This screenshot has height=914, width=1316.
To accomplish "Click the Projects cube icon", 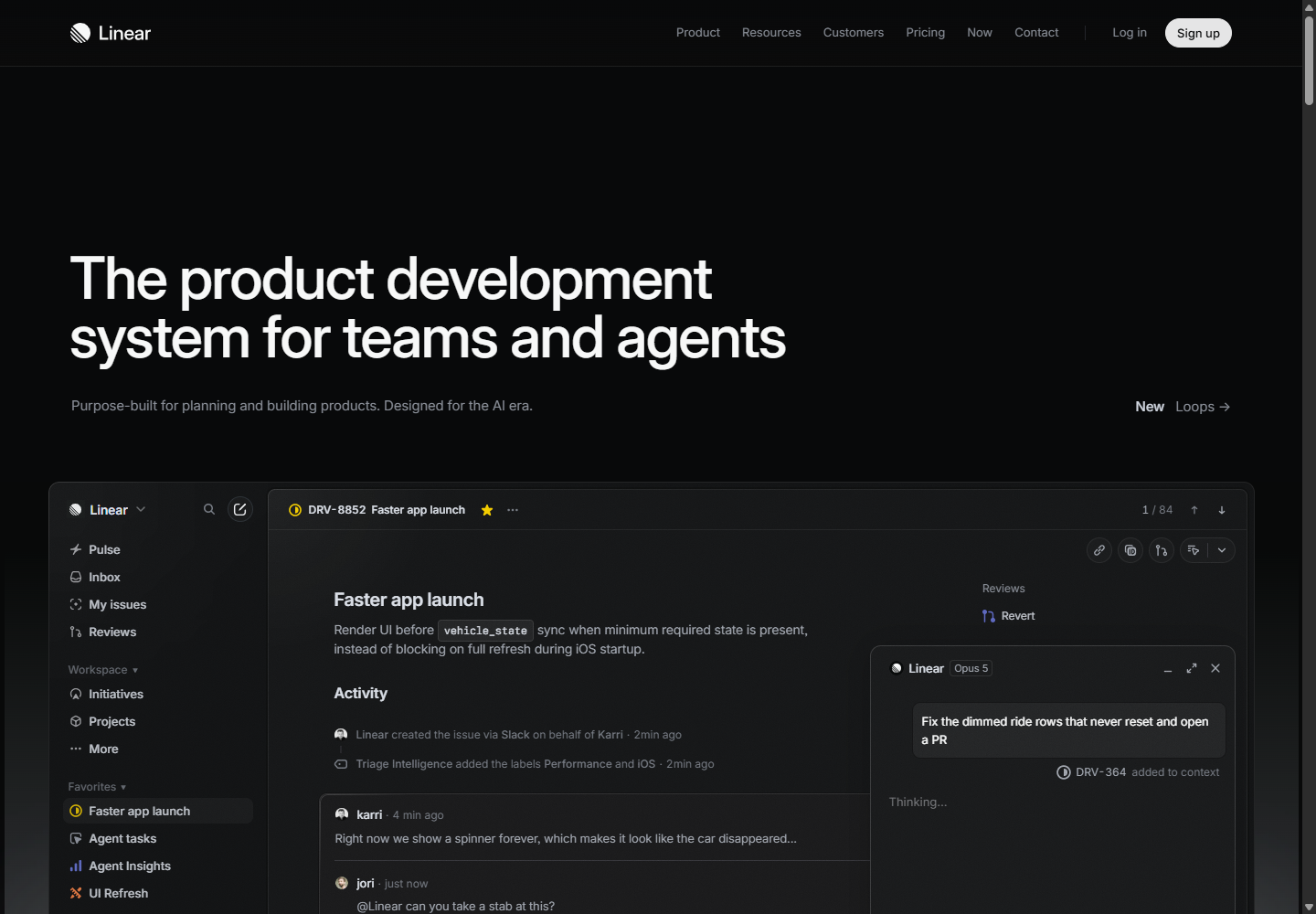I will point(76,721).
